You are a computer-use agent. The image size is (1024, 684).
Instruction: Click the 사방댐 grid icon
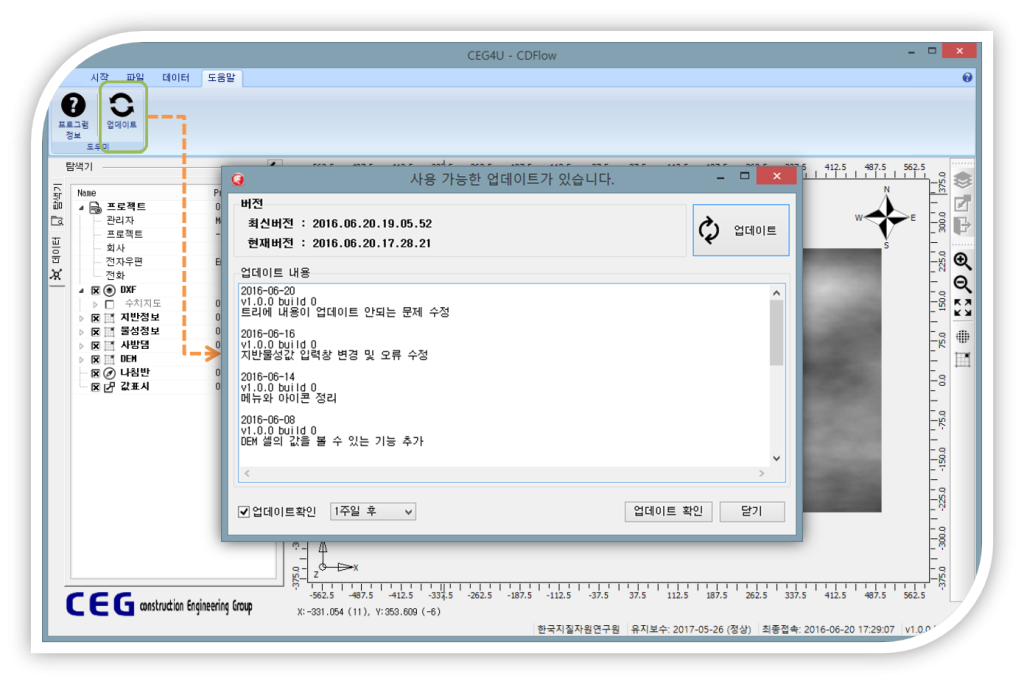[110, 345]
